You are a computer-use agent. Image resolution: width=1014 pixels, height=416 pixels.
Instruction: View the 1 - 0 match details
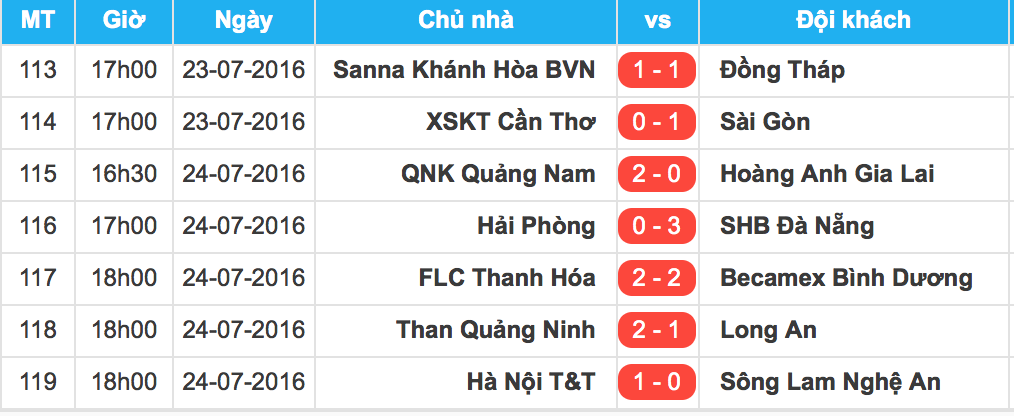click(x=657, y=382)
